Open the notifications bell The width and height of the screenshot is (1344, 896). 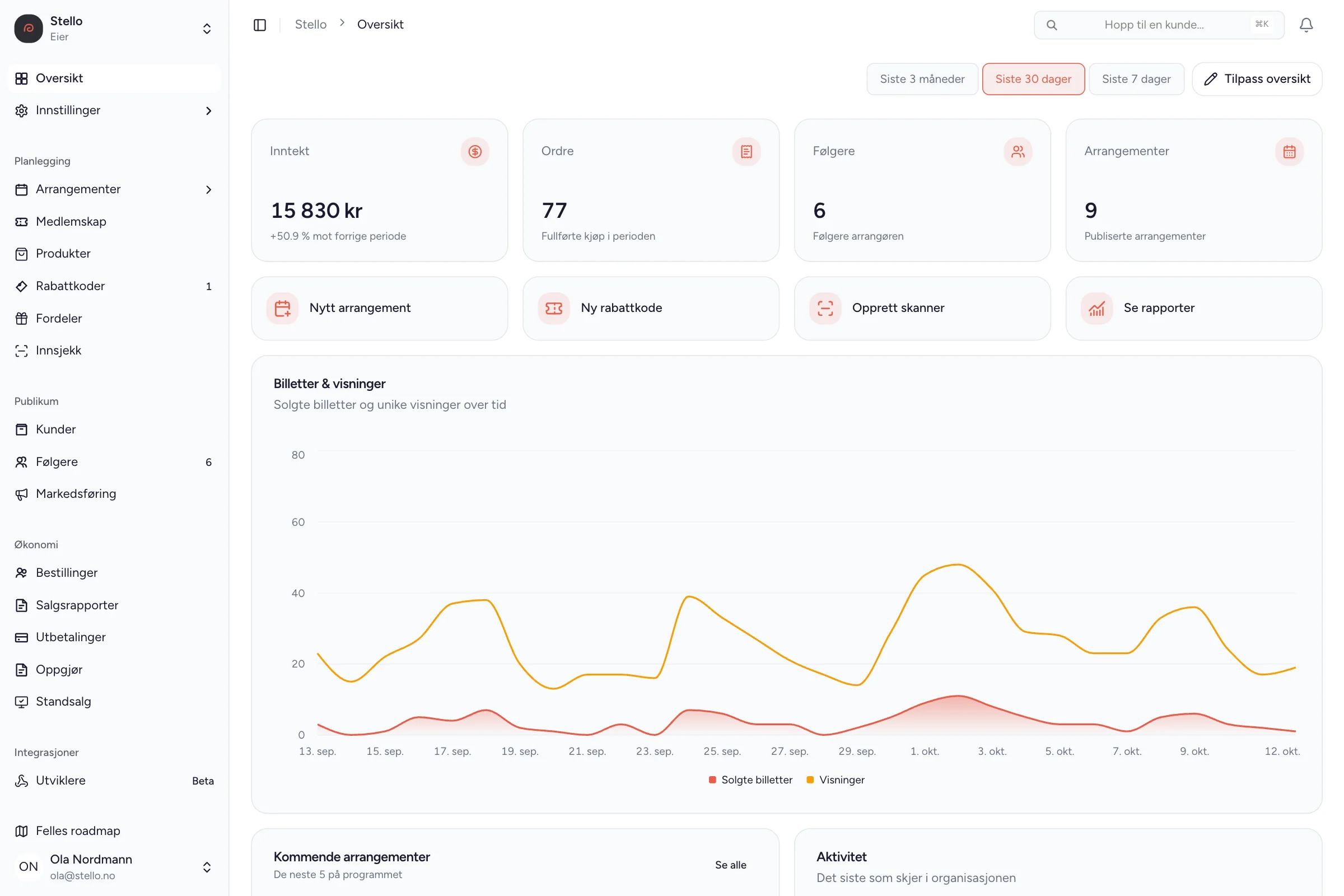tap(1306, 25)
